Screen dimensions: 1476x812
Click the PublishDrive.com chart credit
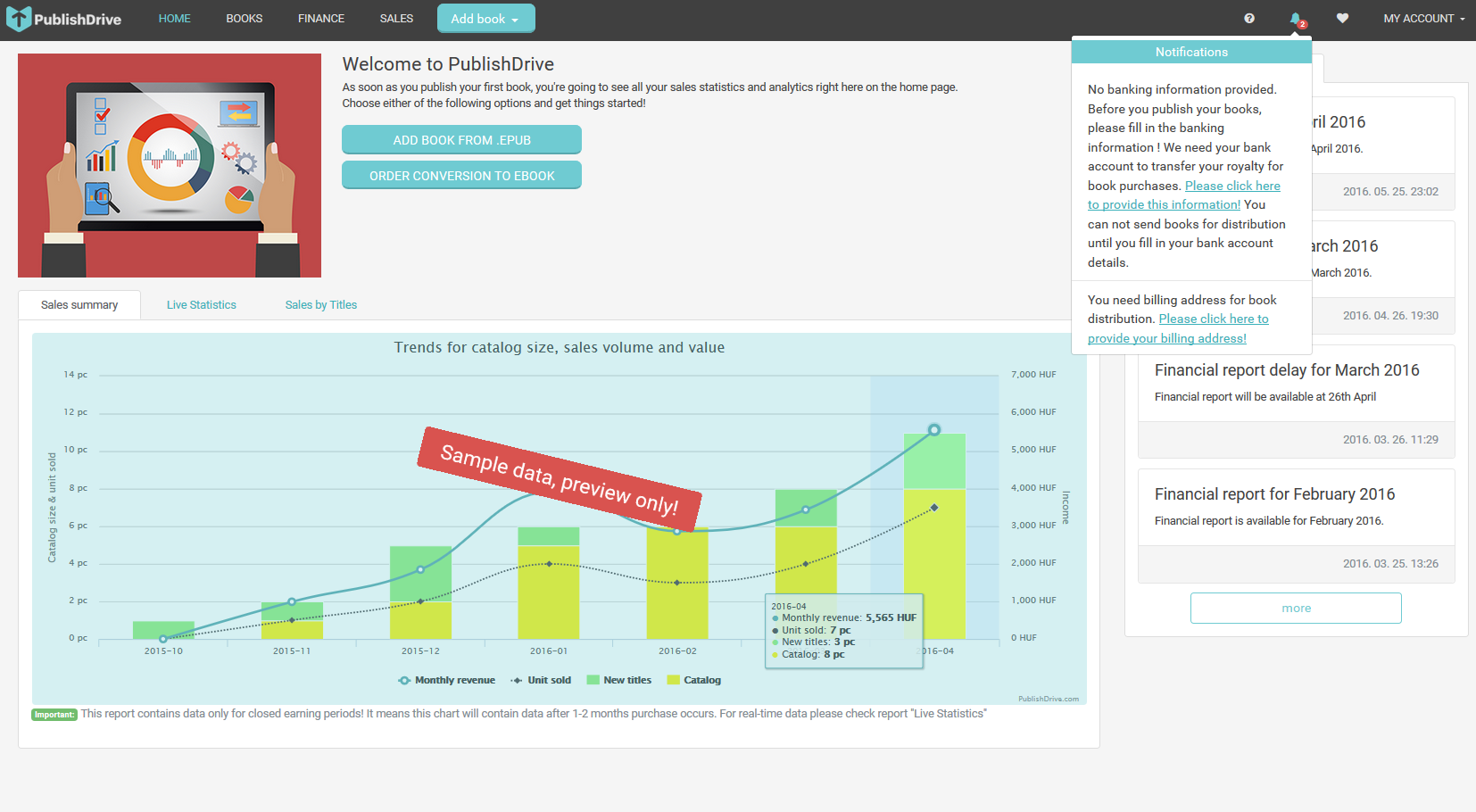click(x=1049, y=699)
